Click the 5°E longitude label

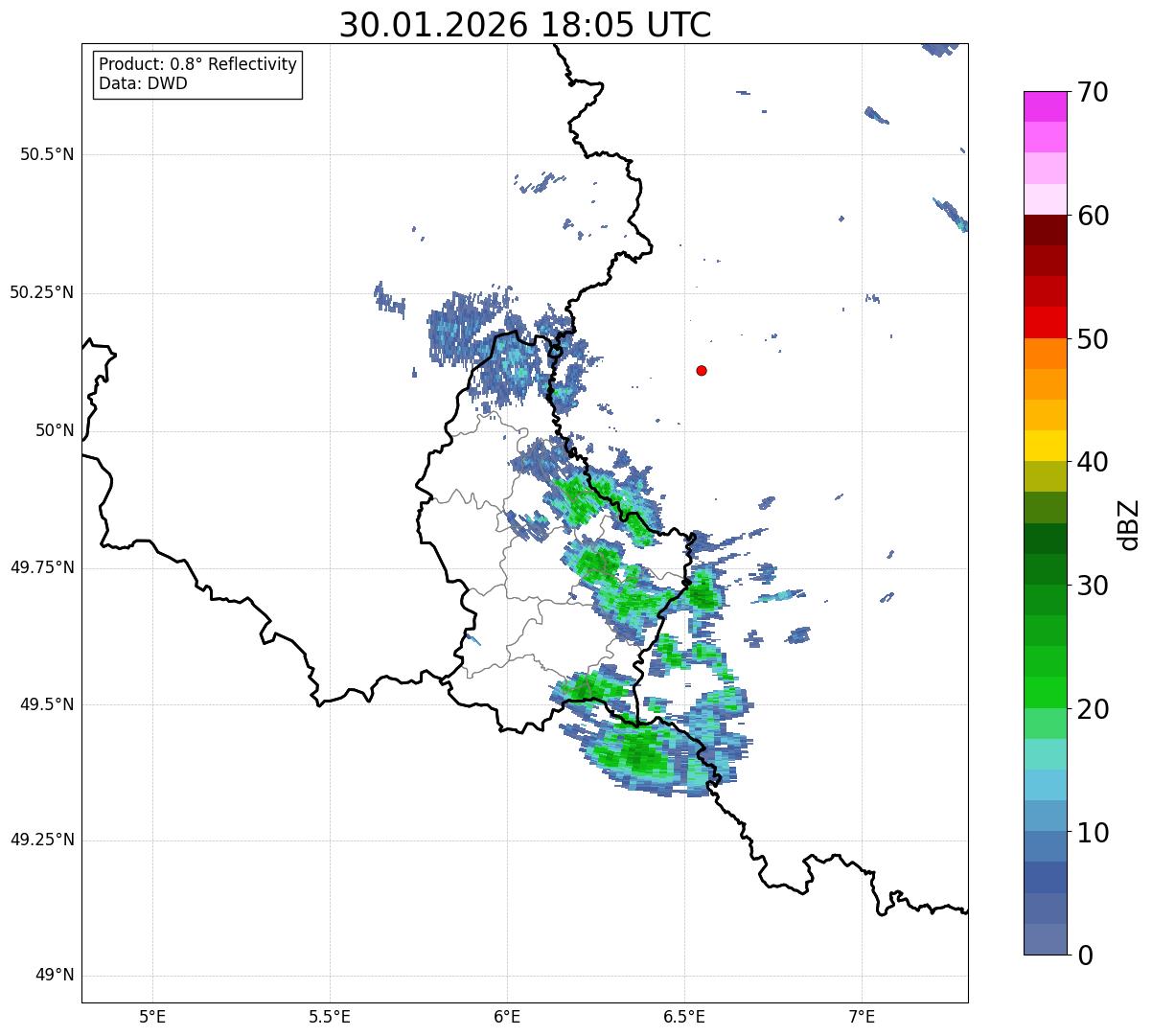[152, 1017]
